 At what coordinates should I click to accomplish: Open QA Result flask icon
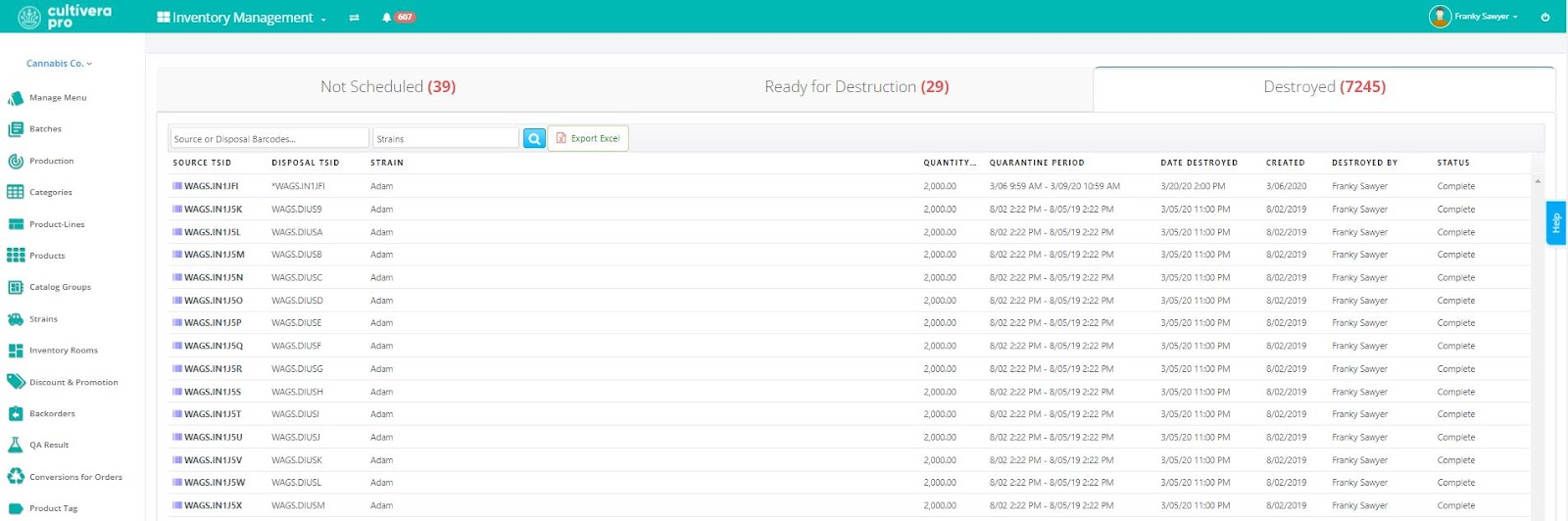(x=16, y=445)
